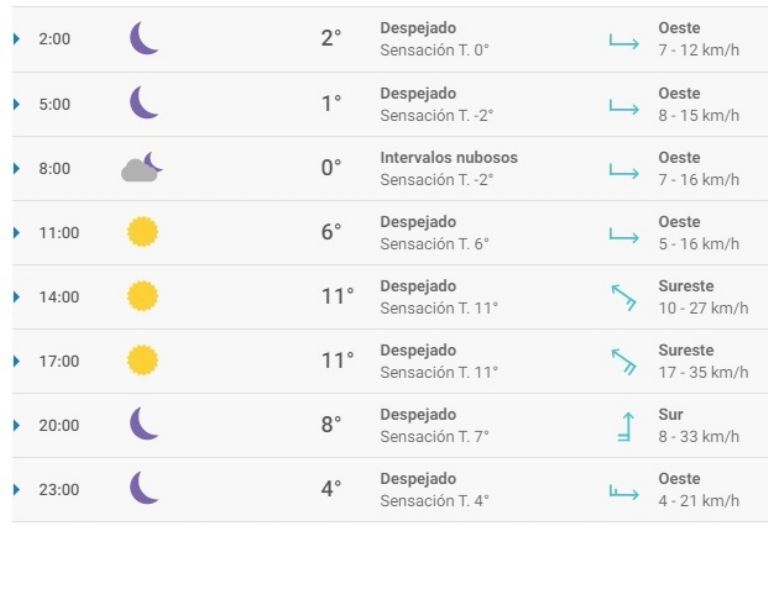This screenshot has width=768, height=599.
Task: Click the 11° temperature at 14:00
Action: click(337, 297)
